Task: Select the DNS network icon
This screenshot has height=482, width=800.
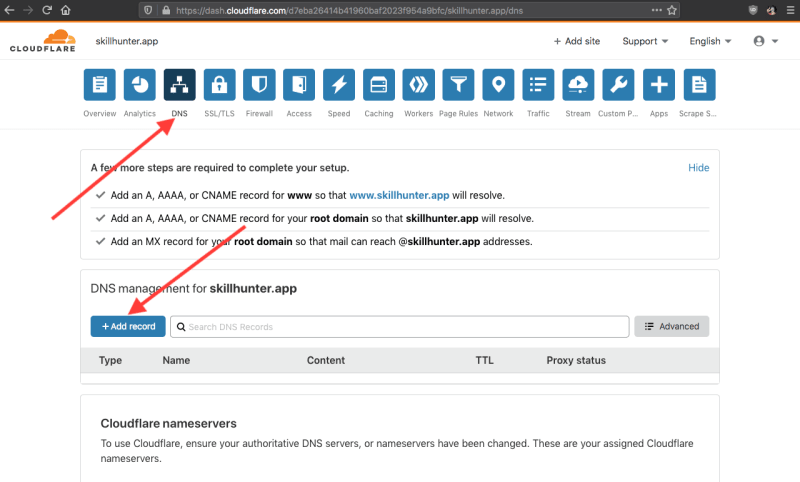Action: [x=179, y=85]
